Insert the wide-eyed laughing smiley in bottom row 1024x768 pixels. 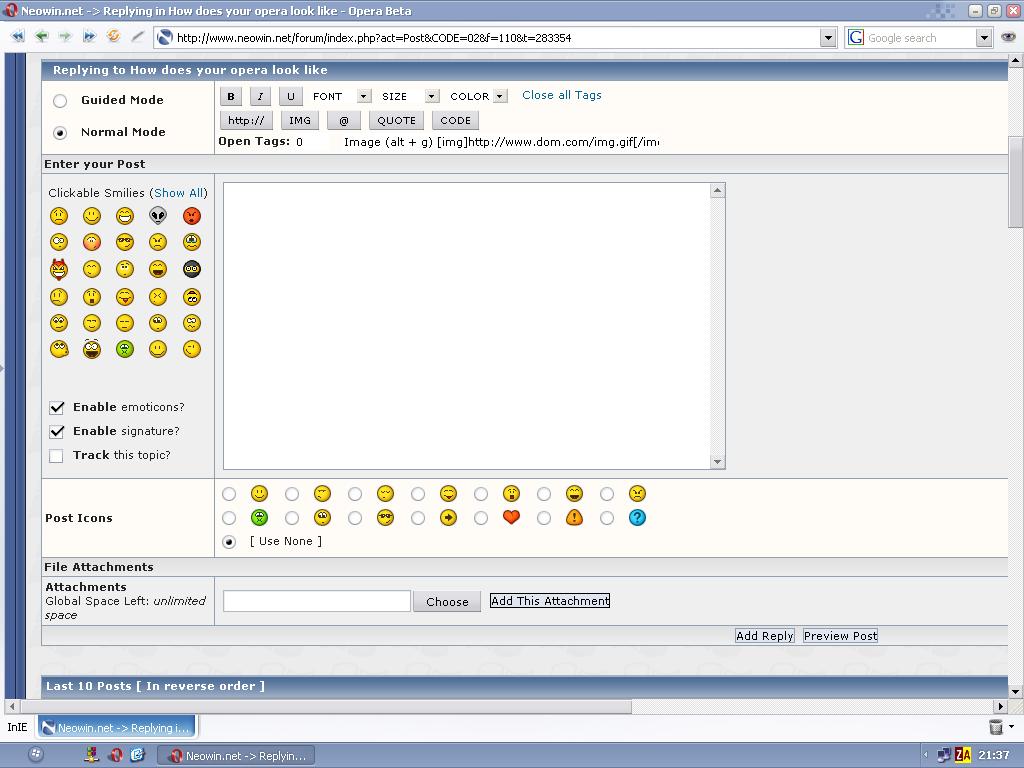(x=92, y=349)
